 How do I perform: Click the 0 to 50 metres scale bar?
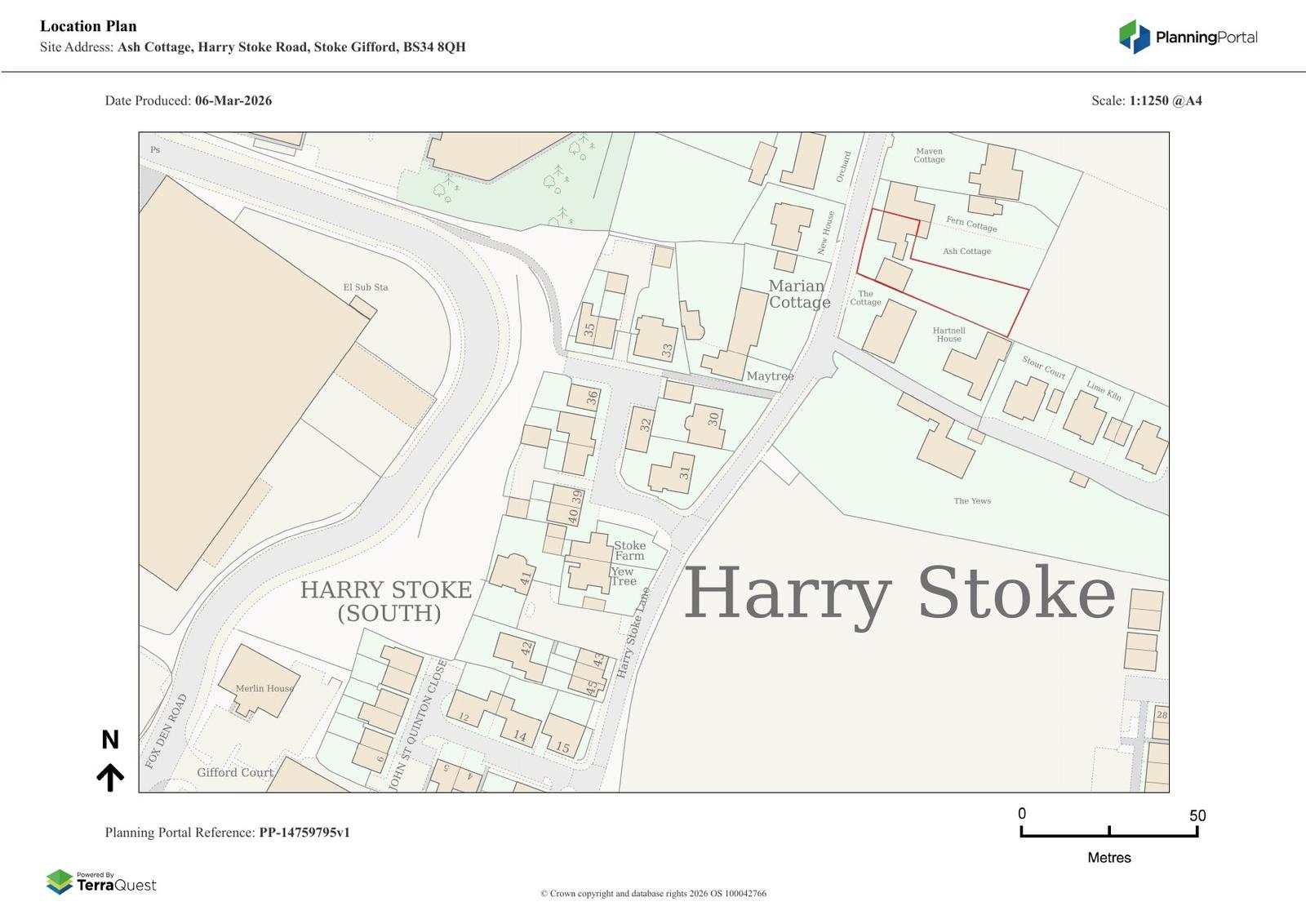point(1108,832)
